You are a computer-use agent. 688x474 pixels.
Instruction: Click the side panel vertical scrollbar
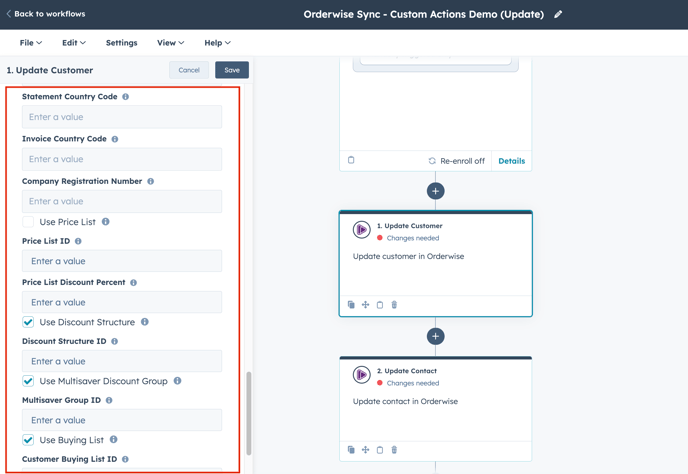249,413
